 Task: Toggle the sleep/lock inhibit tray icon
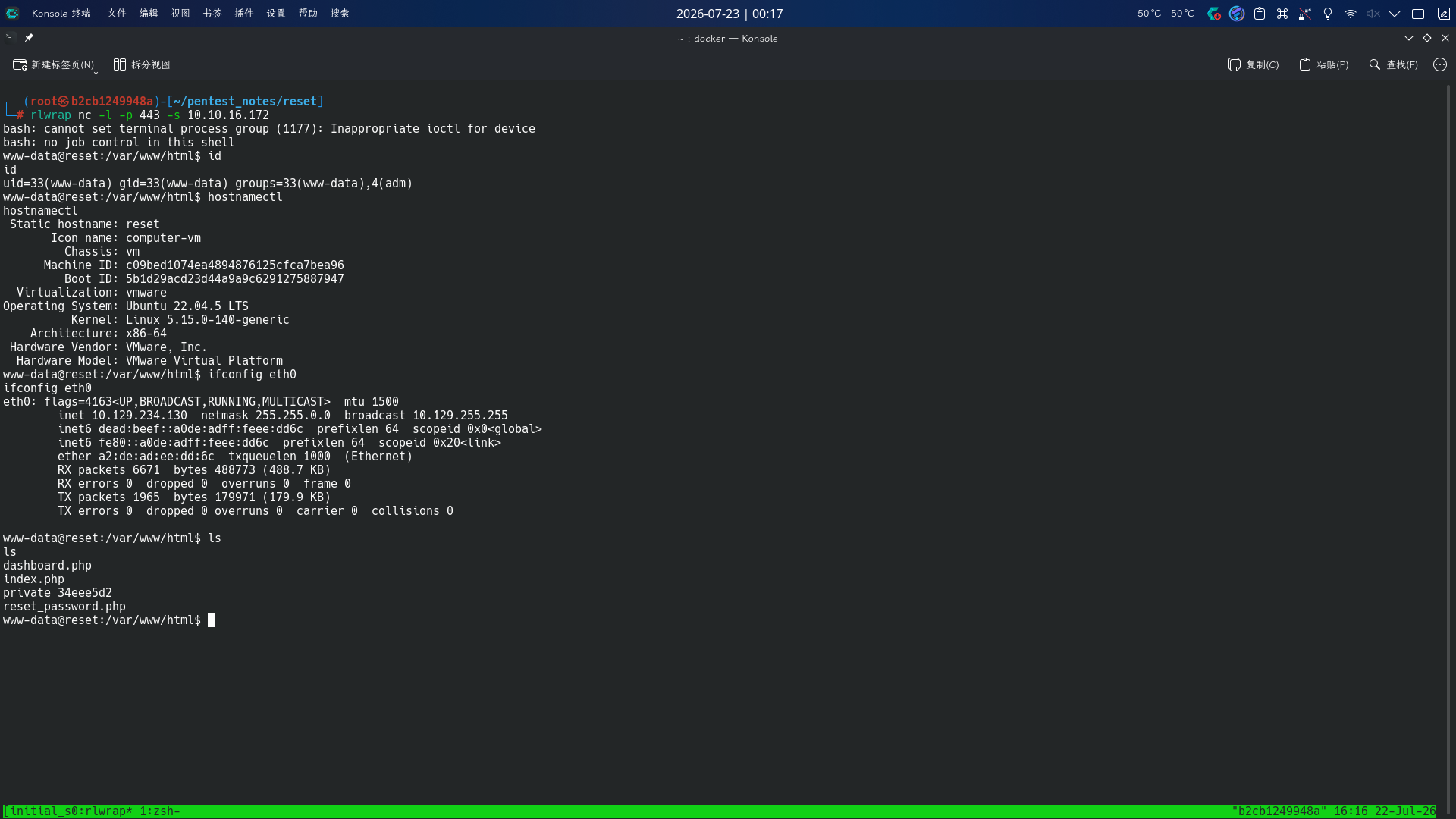[1305, 14]
